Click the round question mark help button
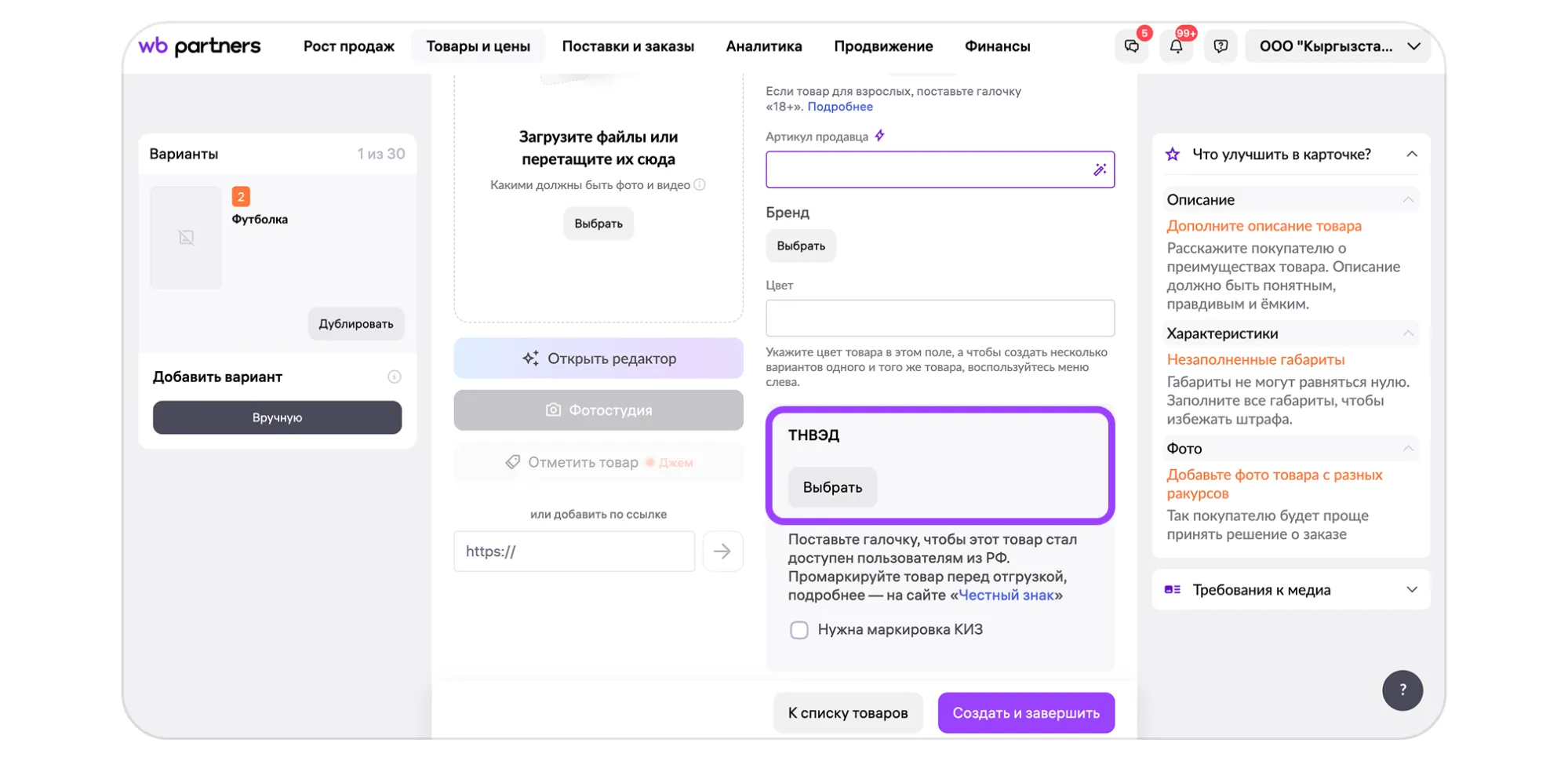 (x=1402, y=690)
